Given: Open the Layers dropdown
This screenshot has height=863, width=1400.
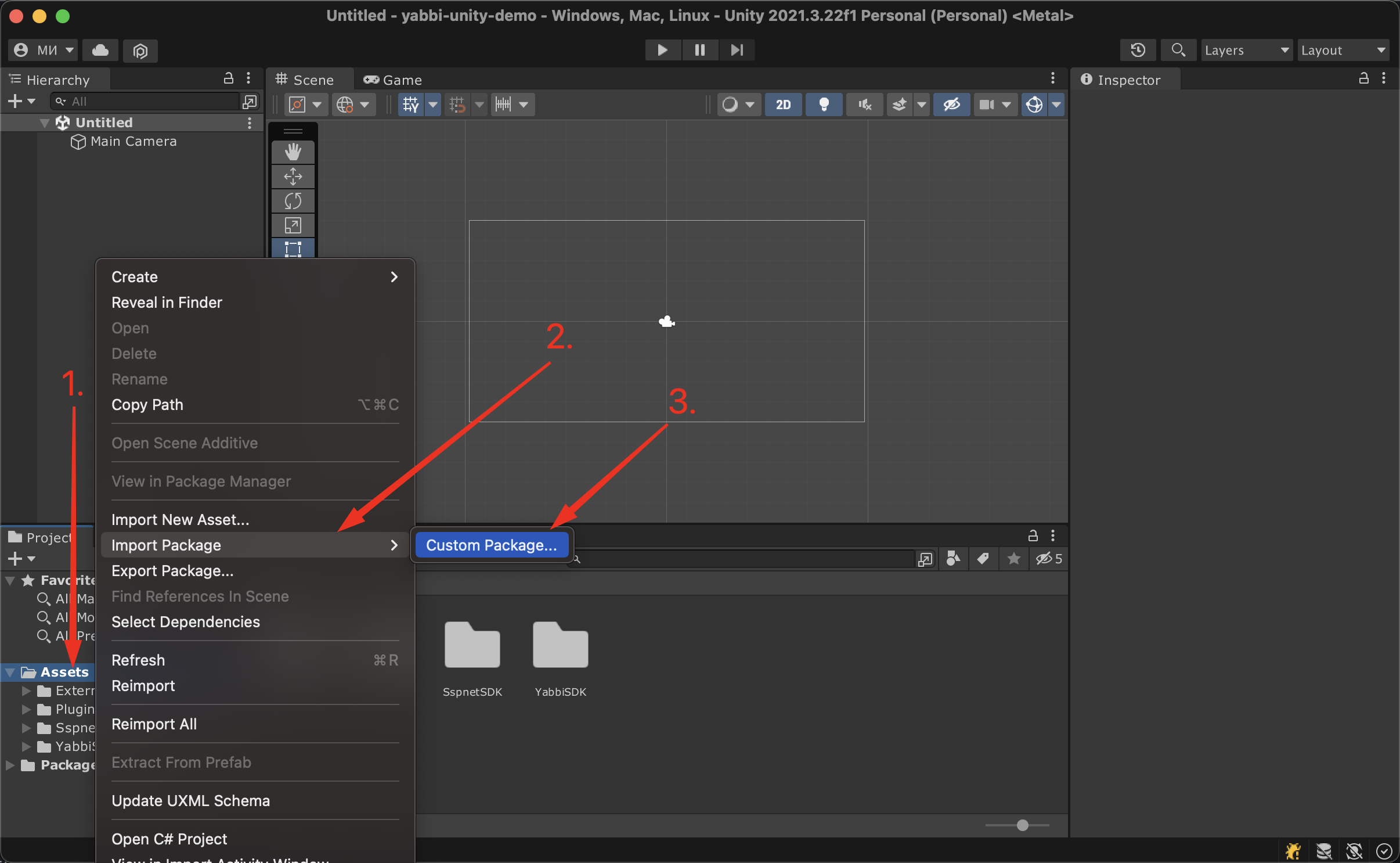Looking at the screenshot, I should click(1246, 50).
